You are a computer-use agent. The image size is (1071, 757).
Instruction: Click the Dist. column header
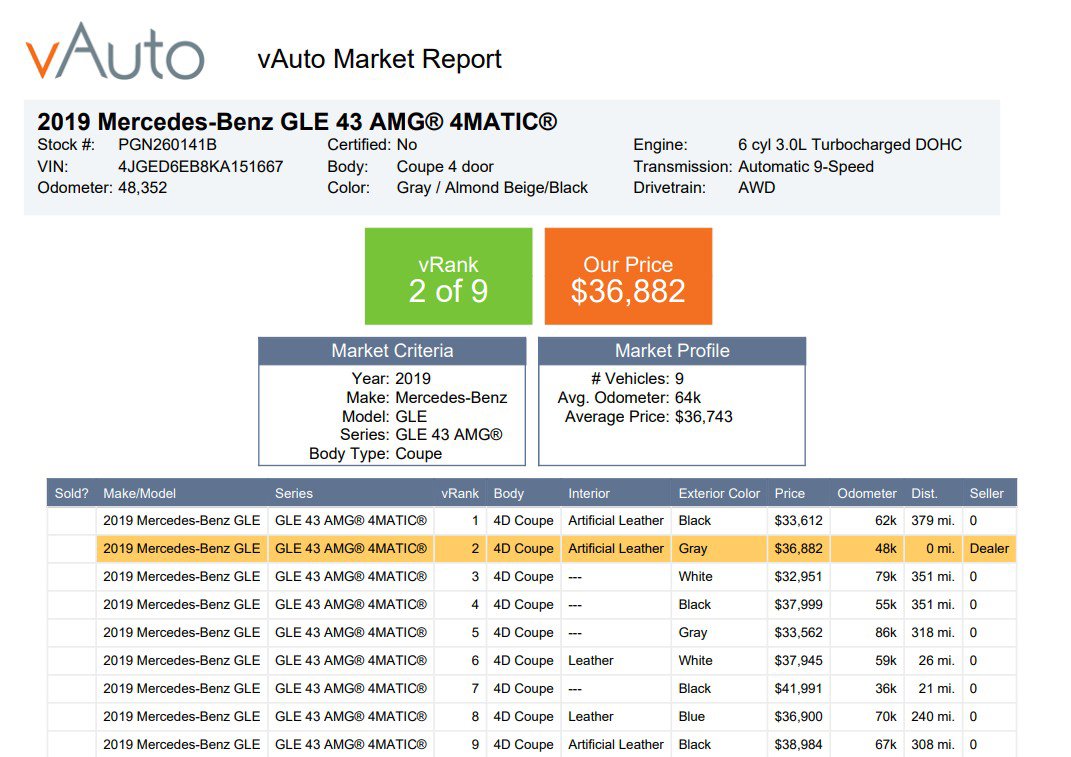point(924,493)
